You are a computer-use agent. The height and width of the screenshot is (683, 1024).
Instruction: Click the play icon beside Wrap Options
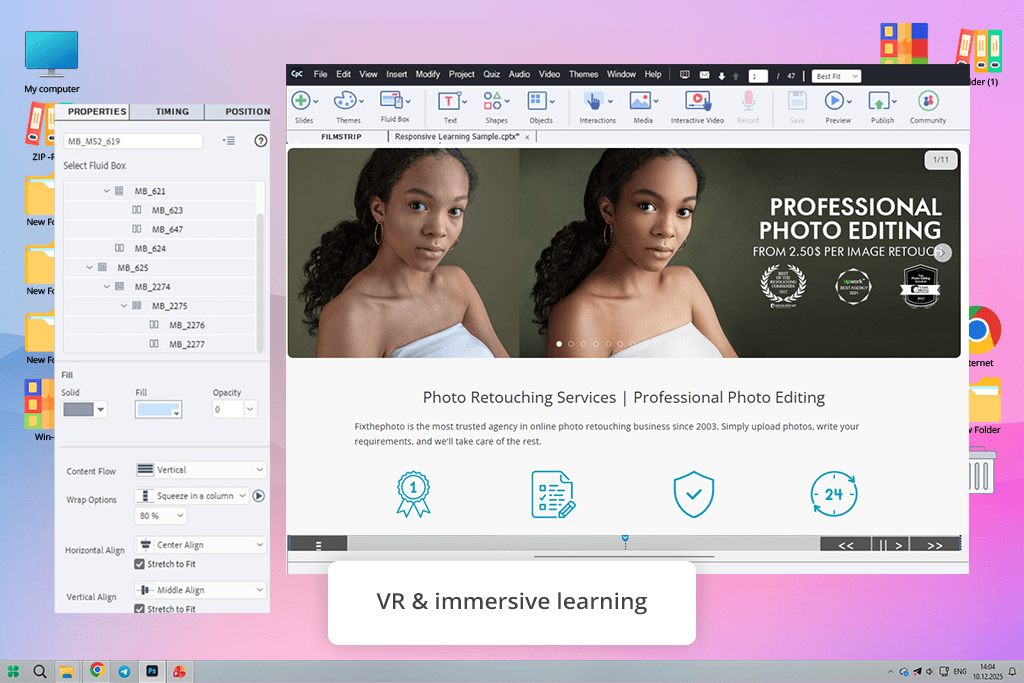[x=259, y=496]
